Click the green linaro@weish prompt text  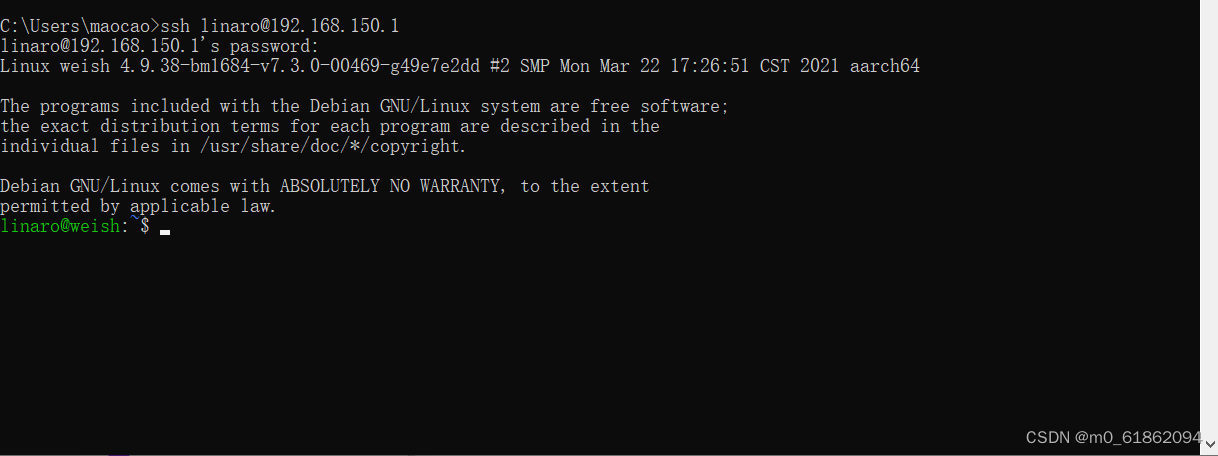coord(60,227)
